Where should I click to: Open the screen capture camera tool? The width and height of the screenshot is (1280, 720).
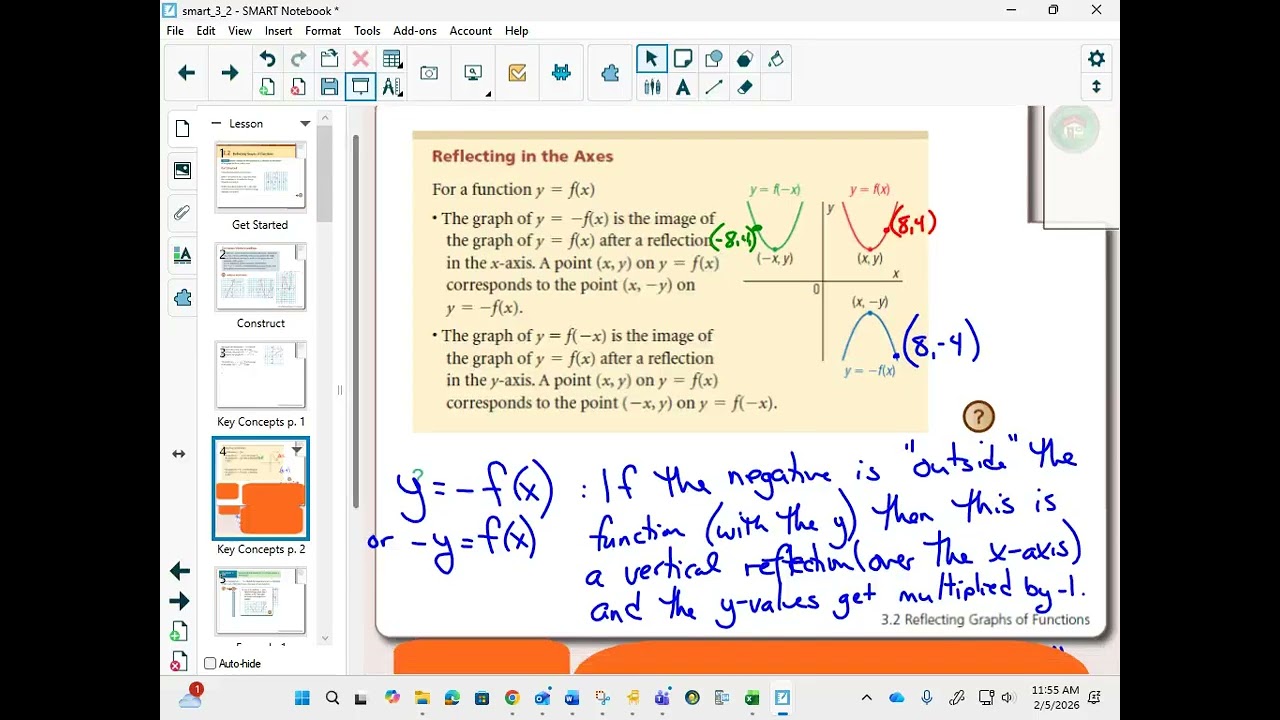(429, 73)
